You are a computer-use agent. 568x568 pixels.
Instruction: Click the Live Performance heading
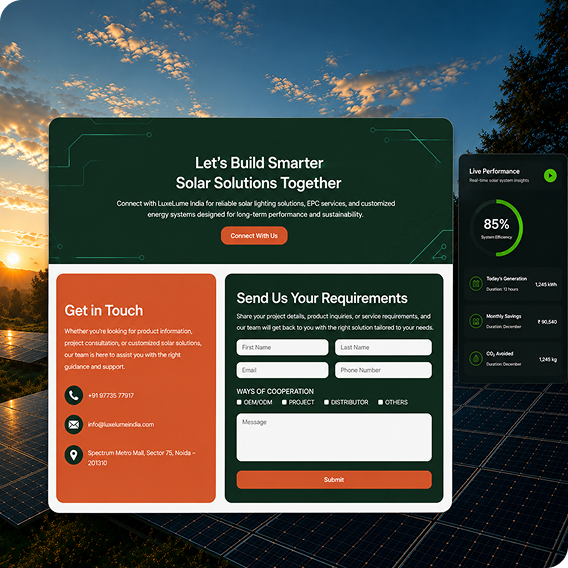pyautogui.click(x=494, y=171)
